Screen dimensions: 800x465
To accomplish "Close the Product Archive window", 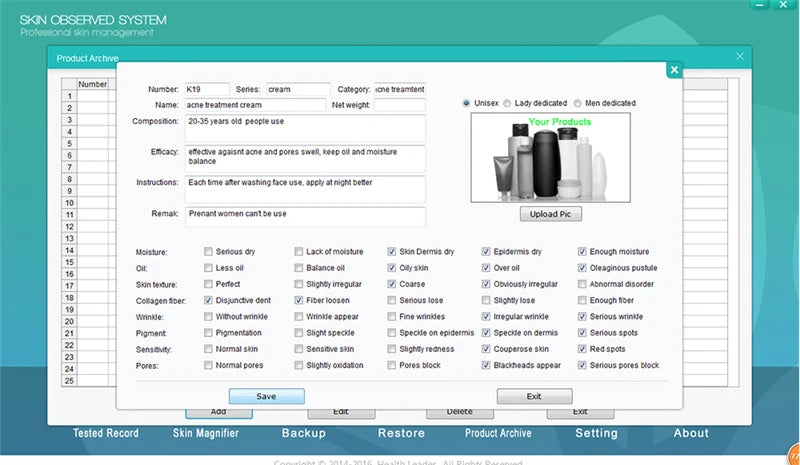I will tap(740, 57).
